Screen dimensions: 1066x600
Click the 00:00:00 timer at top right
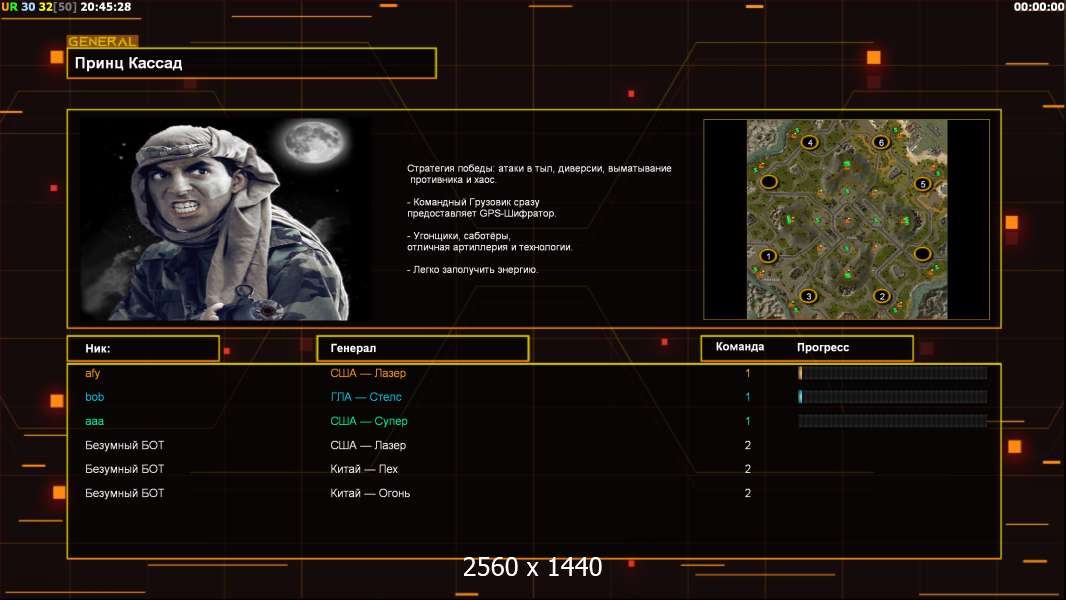(x=1038, y=7)
